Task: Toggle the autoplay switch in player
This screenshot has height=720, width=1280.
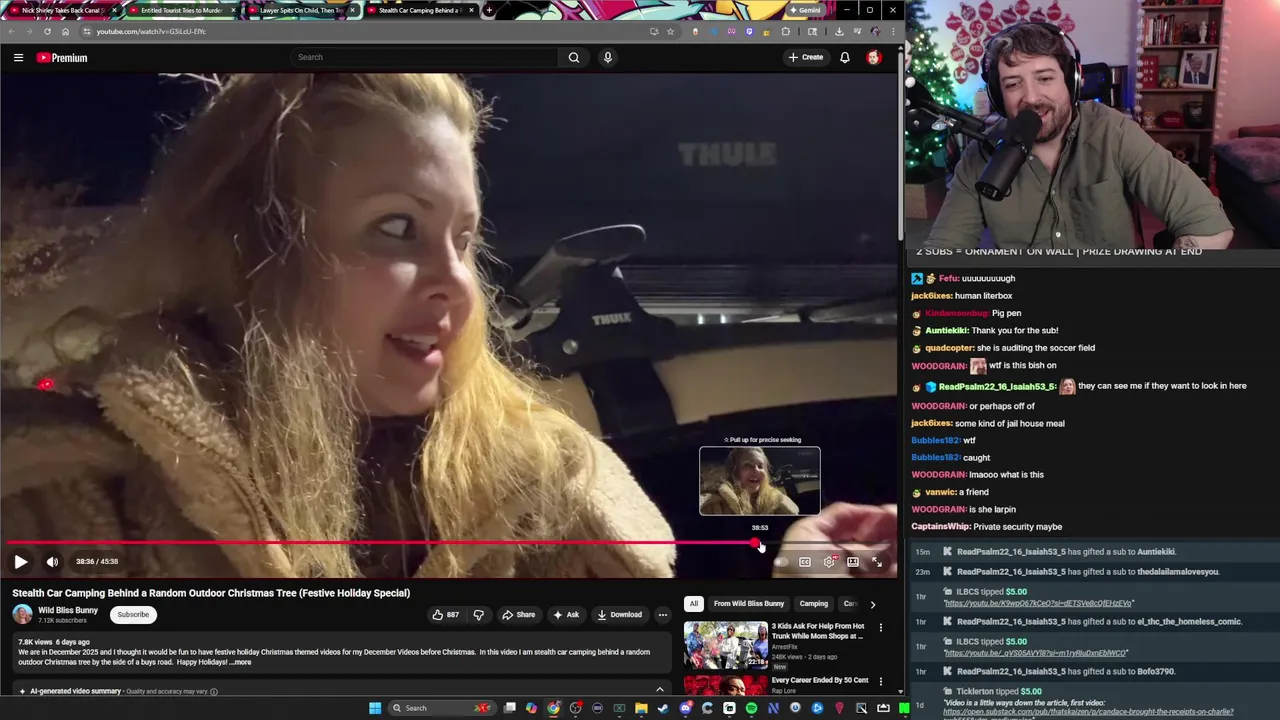Action: (x=781, y=562)
